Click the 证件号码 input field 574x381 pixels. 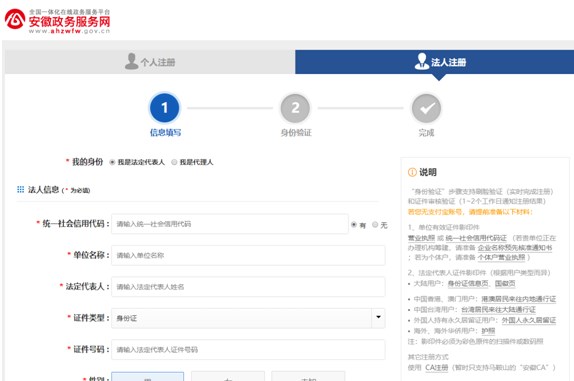(x=248, y=350)
